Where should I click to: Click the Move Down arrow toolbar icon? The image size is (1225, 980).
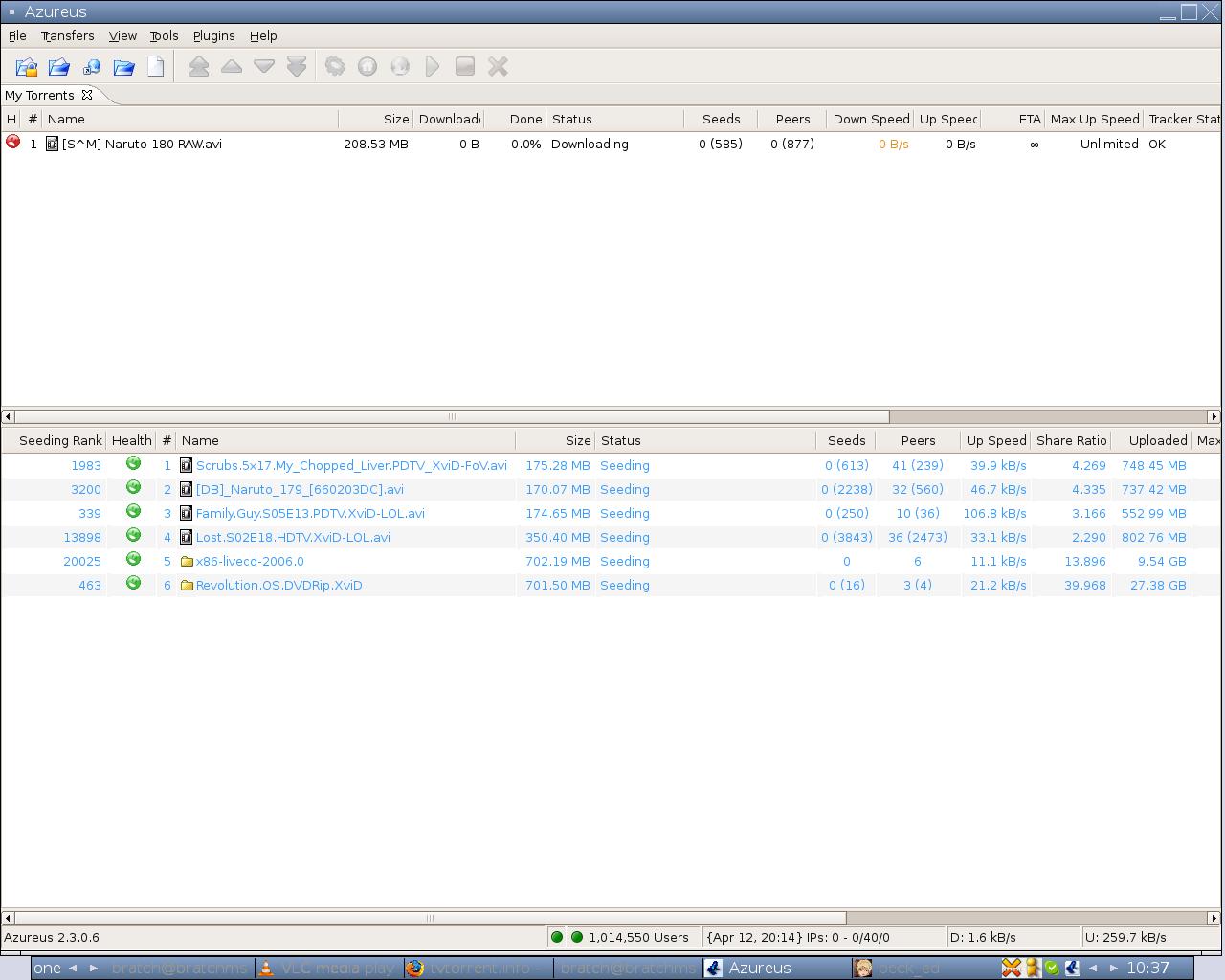pos(264,67)
